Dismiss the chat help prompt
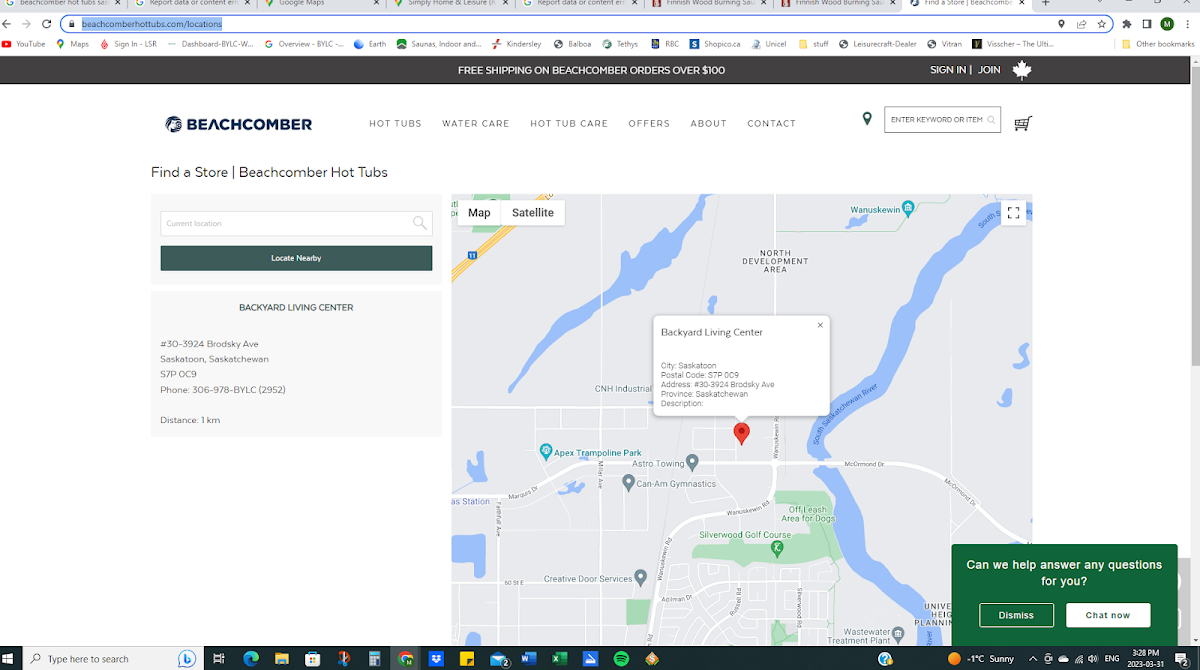This screenshot has height=670, width=1200. 1016,615
